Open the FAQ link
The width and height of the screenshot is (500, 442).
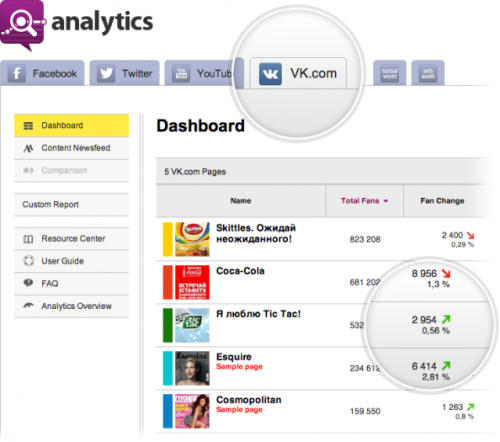[x=71, y=283]
